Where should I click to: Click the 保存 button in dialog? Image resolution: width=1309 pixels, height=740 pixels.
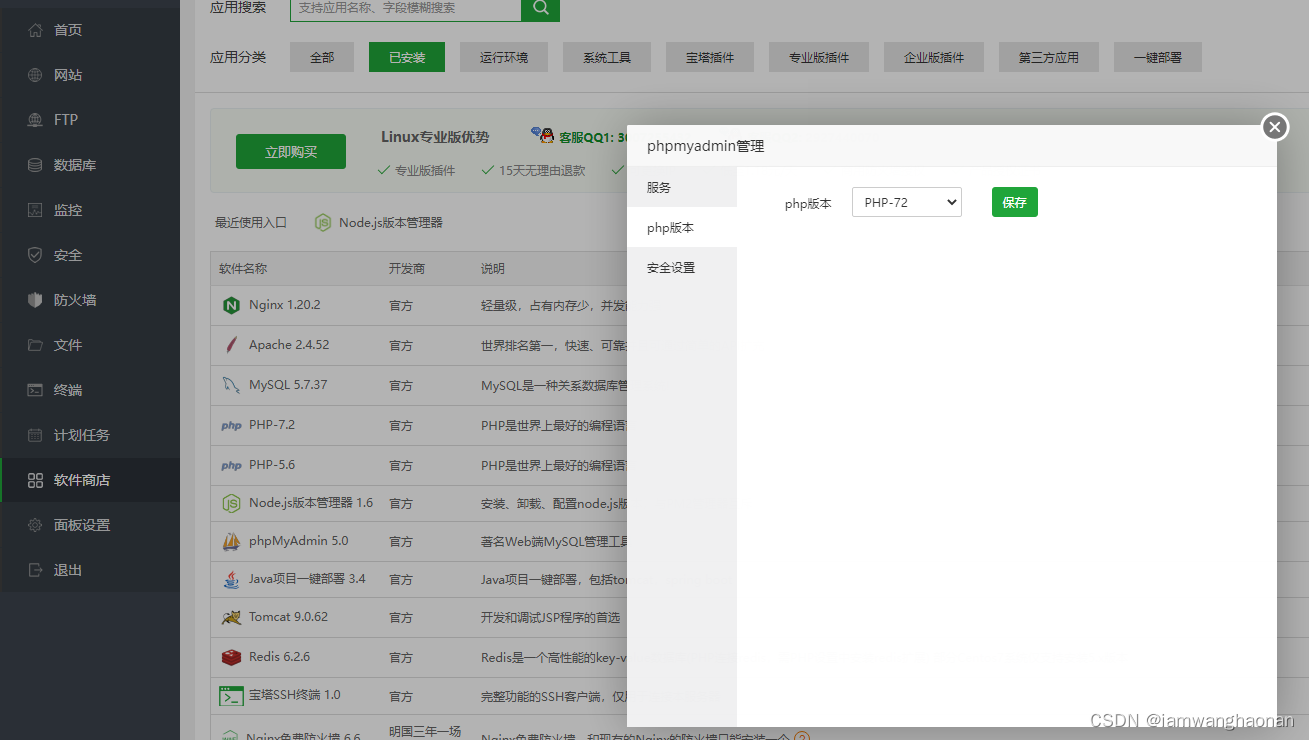tap(1015, 202)
